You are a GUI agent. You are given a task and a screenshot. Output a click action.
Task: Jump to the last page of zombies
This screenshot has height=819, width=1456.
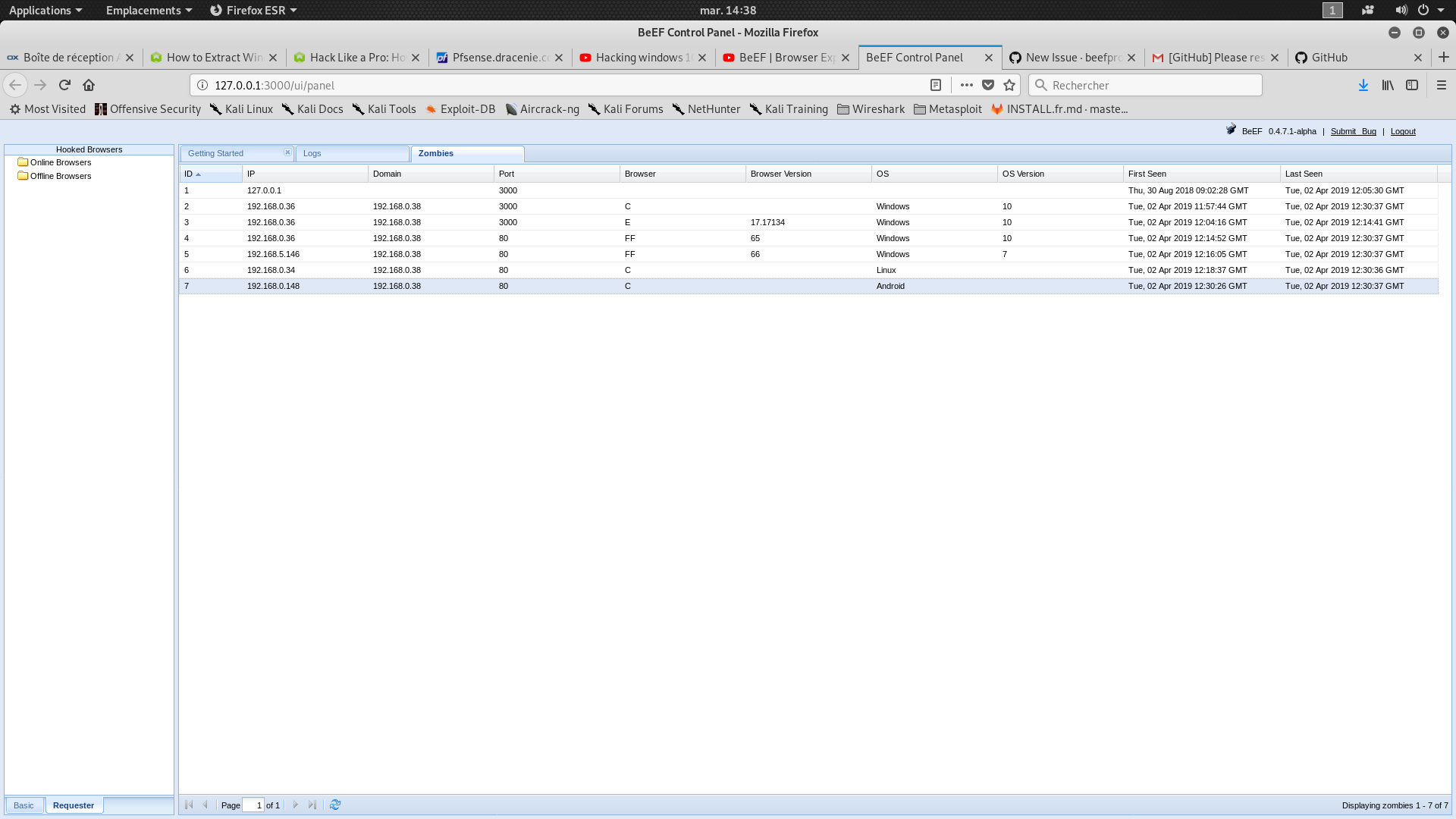pos(312,805)
